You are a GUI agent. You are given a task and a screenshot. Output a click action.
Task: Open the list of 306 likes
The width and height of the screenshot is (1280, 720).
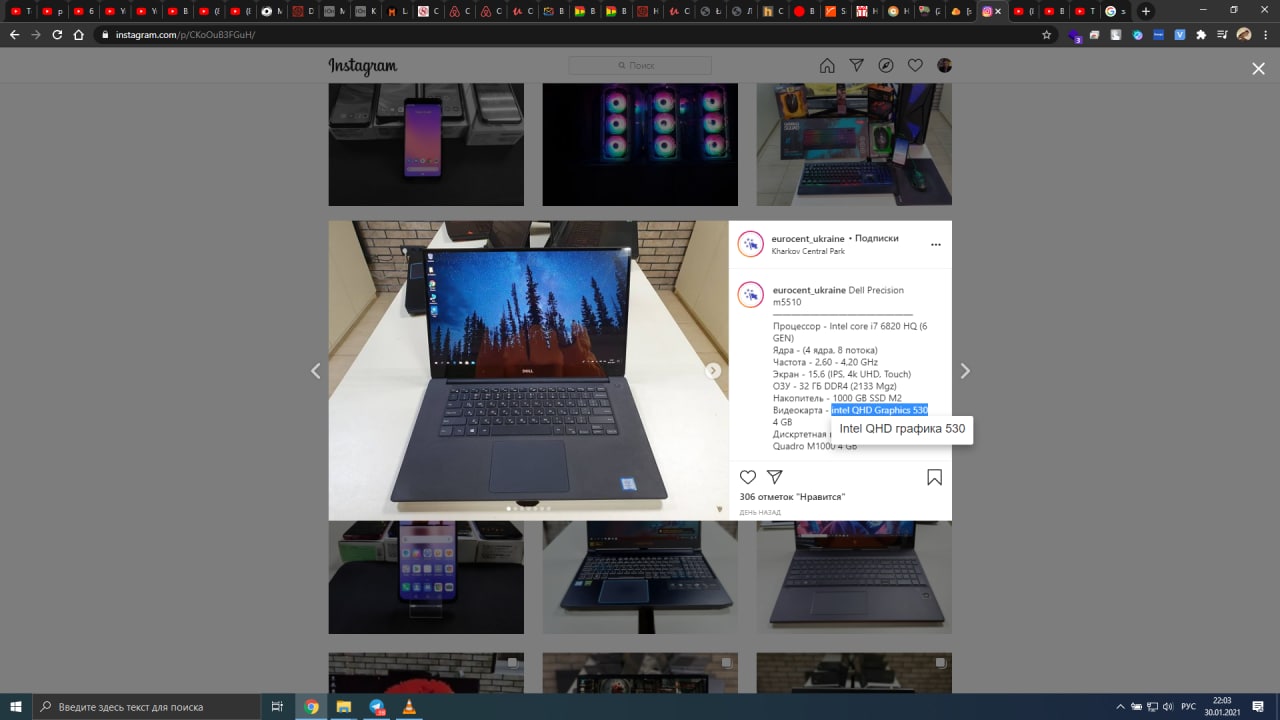click(792, 497)
